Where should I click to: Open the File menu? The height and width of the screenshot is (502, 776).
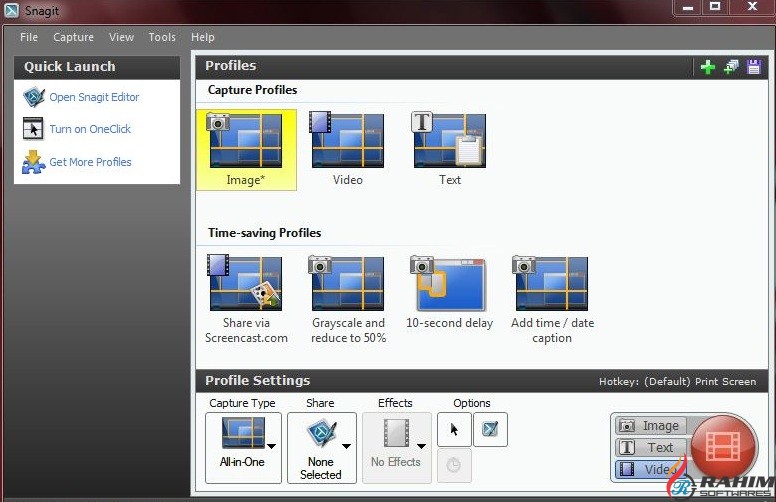click(x=29, y=37)
